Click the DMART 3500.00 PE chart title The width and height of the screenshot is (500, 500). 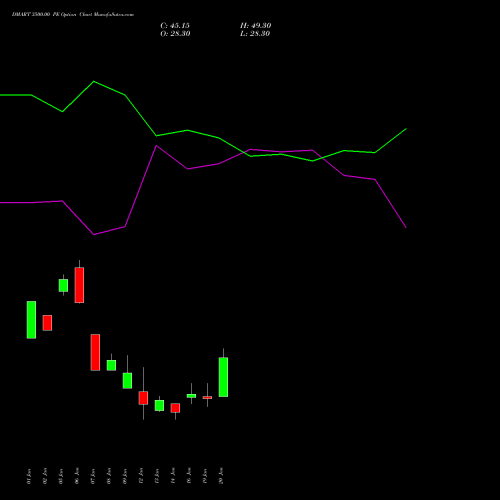[x=73, y=15]
